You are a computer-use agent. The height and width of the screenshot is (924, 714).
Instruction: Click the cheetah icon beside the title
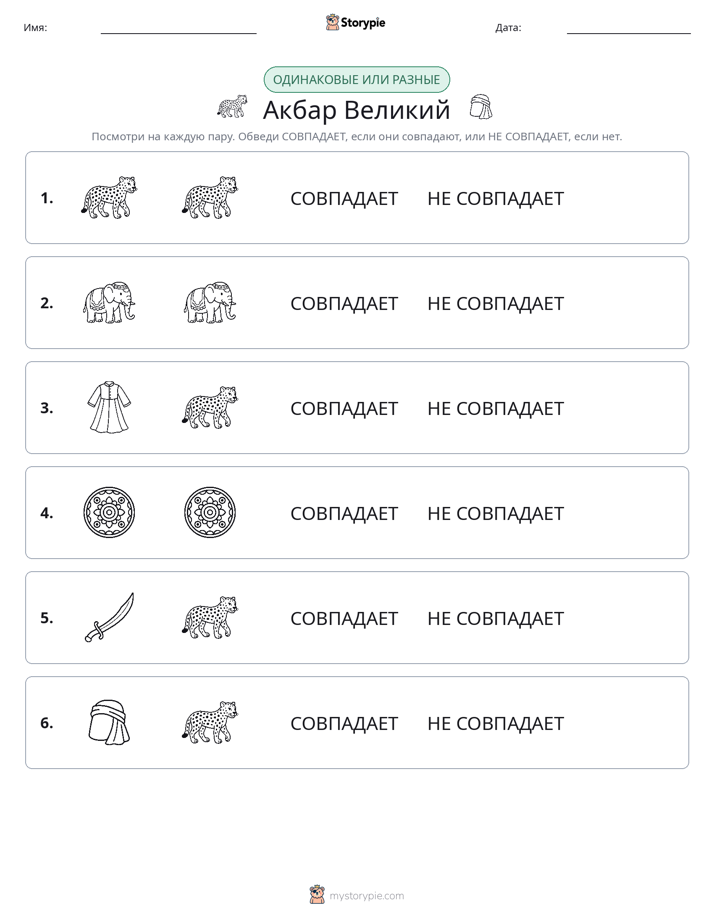pyautogui.click(x=232, y=107)
